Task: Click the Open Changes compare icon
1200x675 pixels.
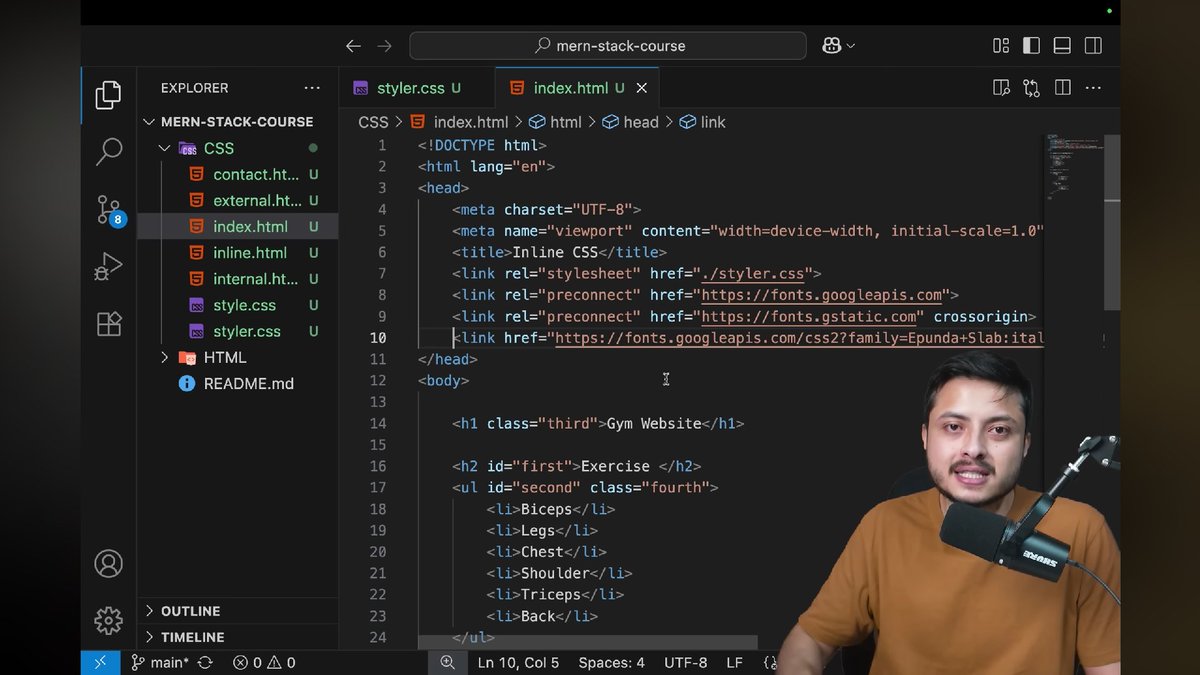Action: click(1031, 88)
